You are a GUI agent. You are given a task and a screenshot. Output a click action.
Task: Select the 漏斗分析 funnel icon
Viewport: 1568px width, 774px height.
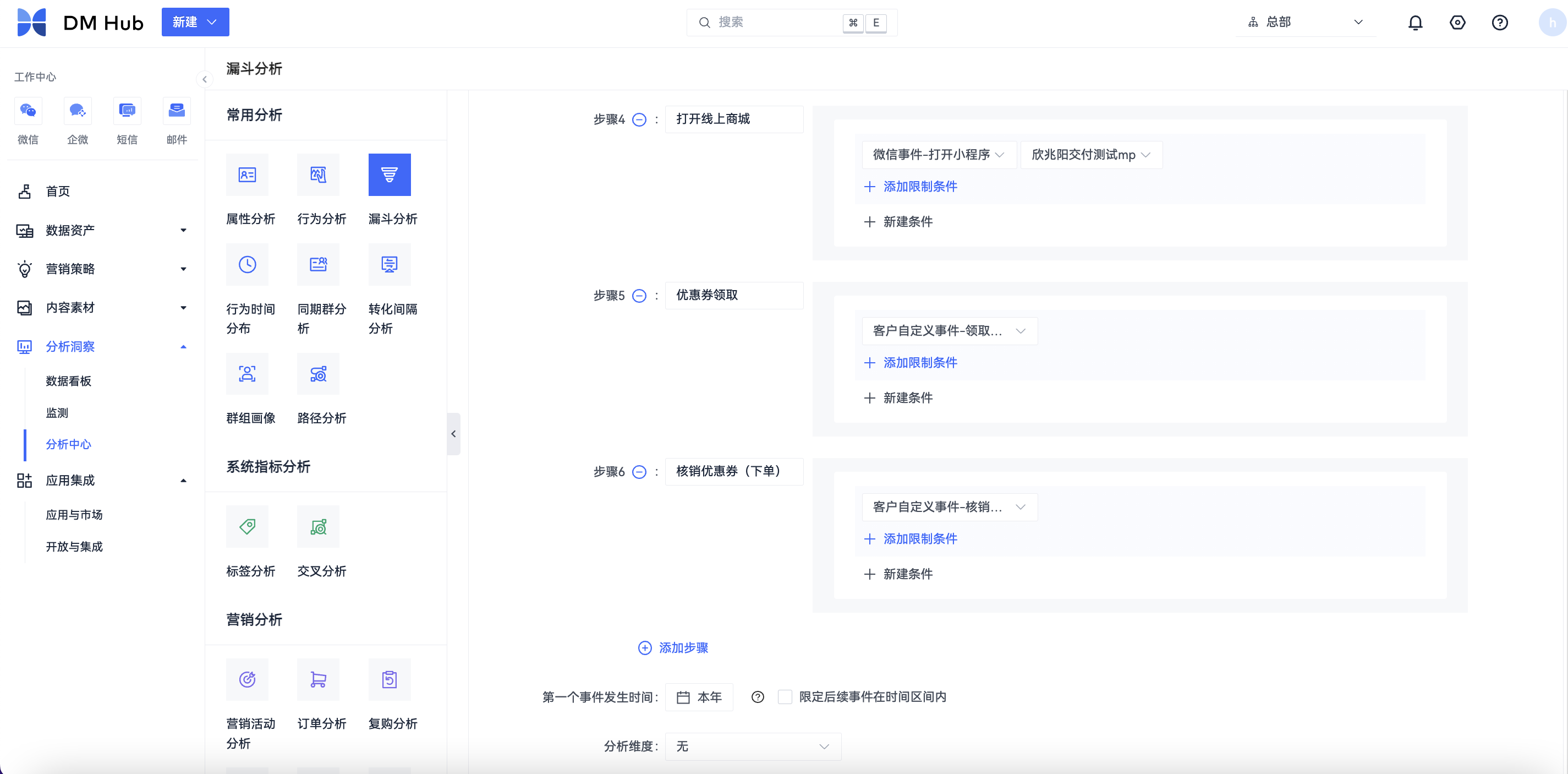coord(390,175)
